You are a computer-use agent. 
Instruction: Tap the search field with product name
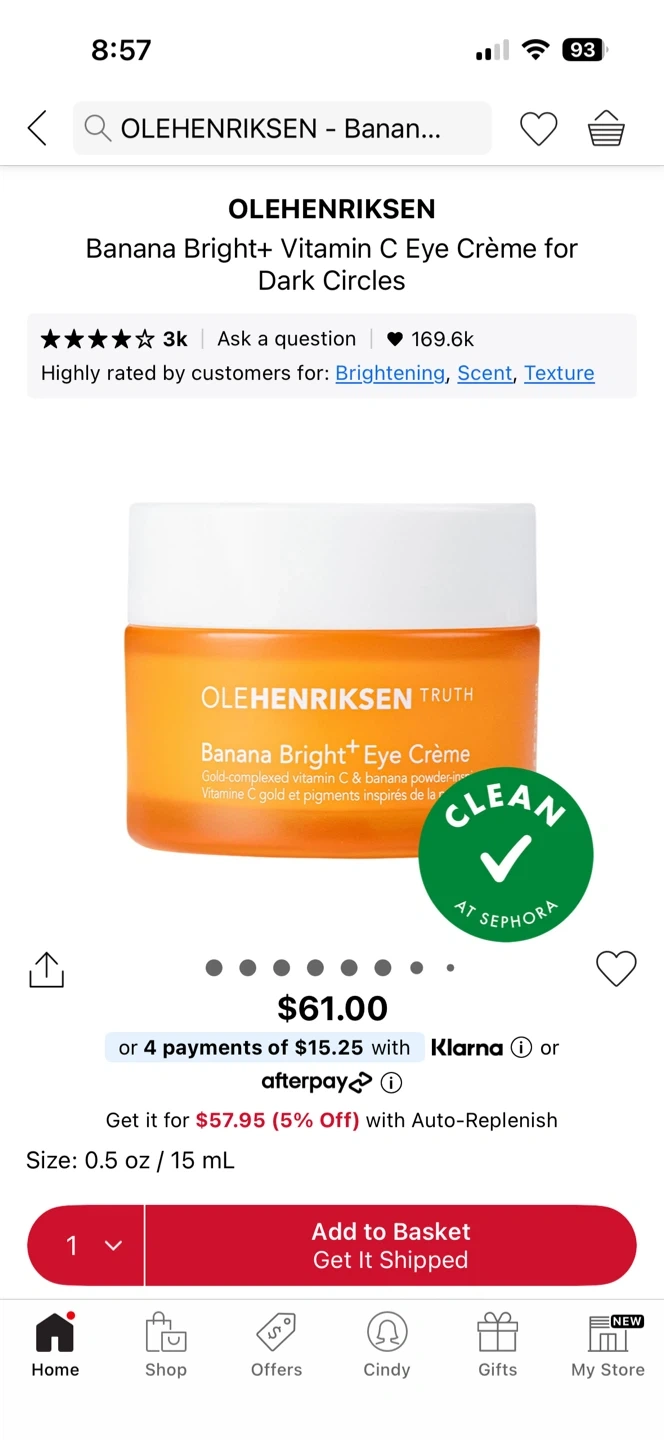282,128
